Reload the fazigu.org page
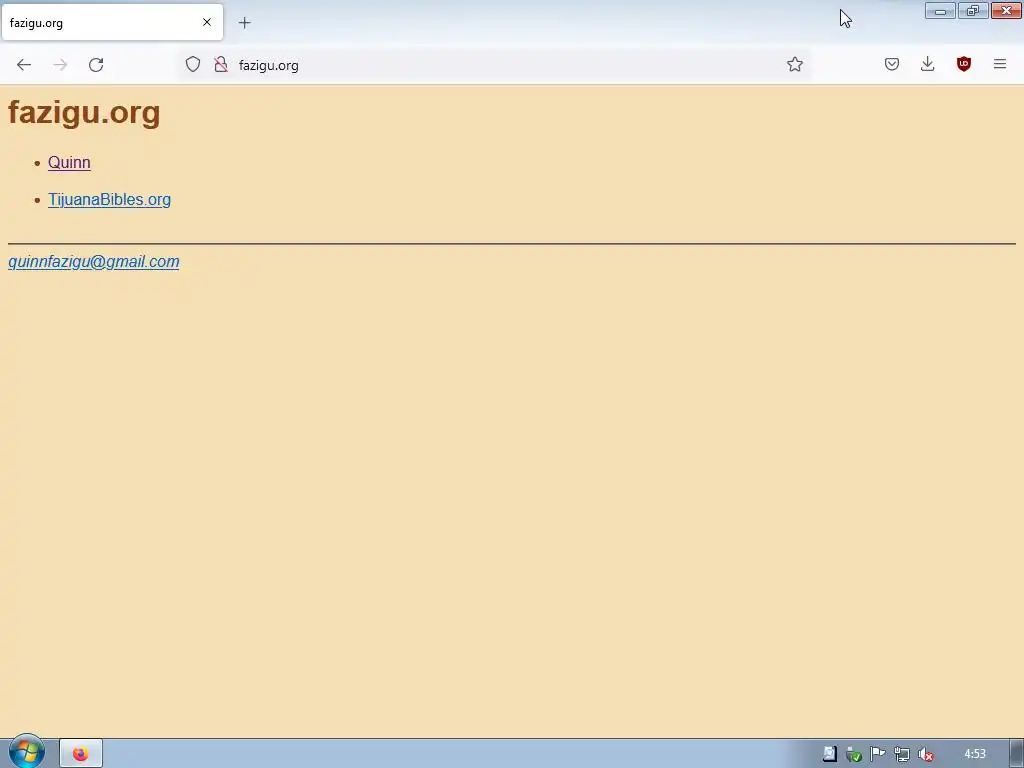 click(x=96, y=65)
